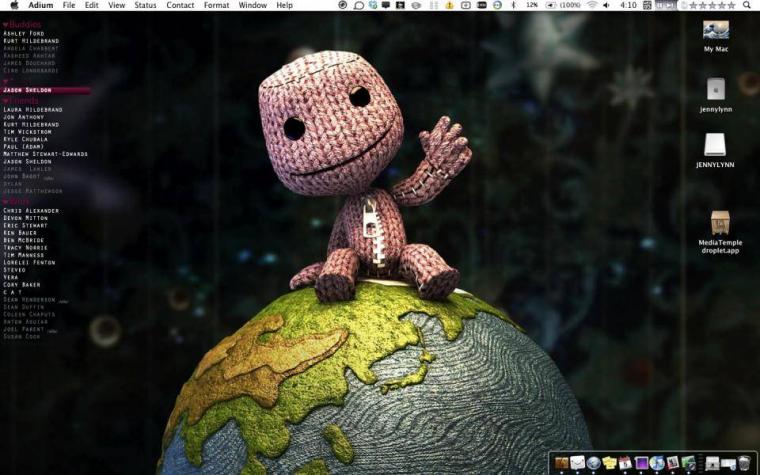Select contact Eric Stewart

point(26,225)
